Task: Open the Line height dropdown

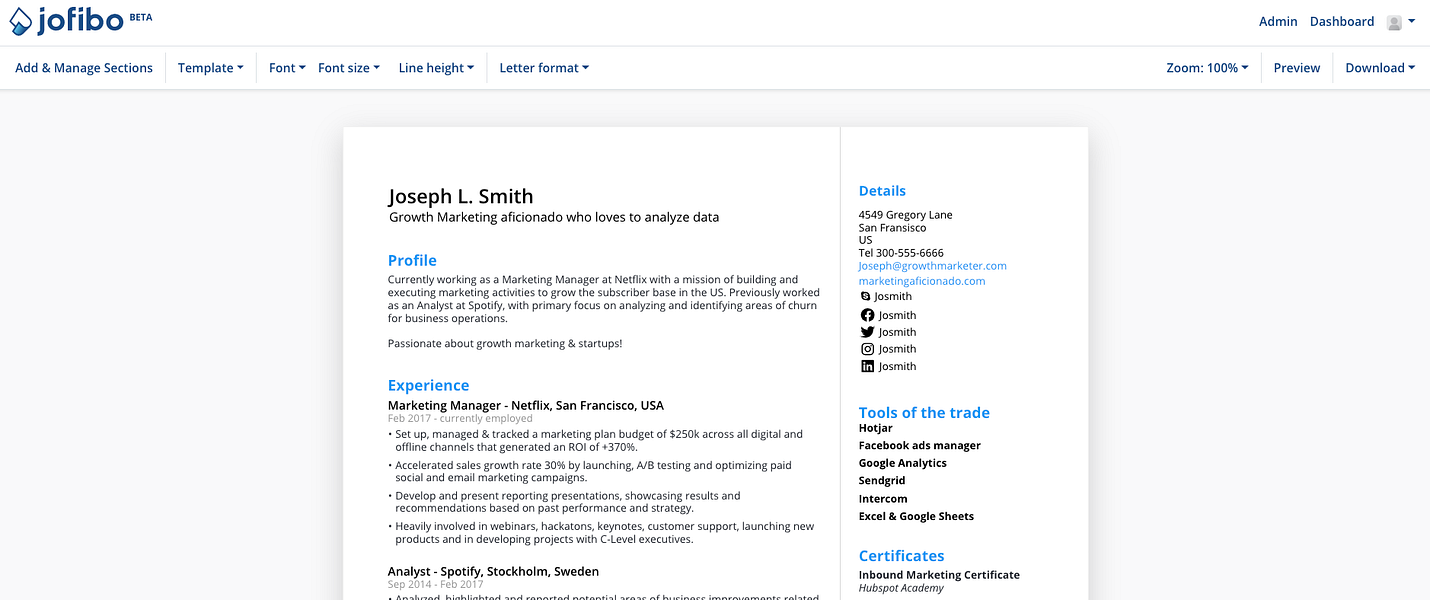Action: pos(436,68)
